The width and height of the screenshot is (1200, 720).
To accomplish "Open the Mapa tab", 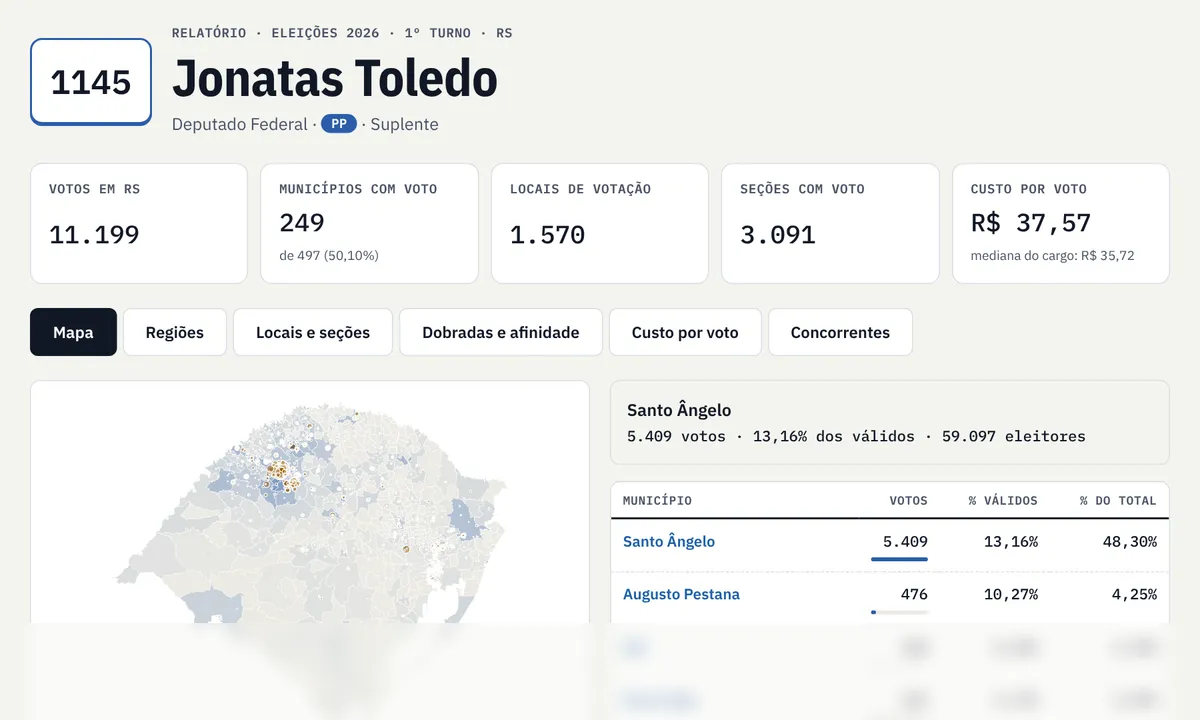I will pyautogui.click(x=73, y=332).
